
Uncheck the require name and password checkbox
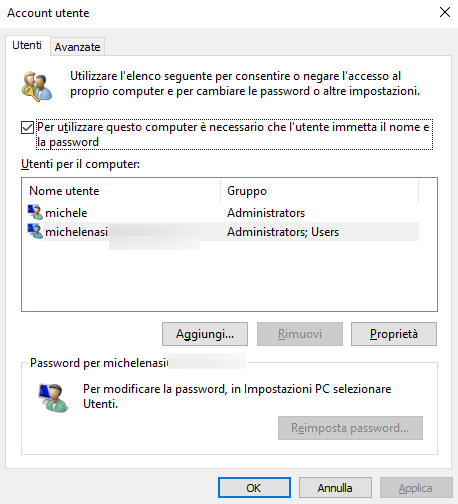tap(27, 127)
